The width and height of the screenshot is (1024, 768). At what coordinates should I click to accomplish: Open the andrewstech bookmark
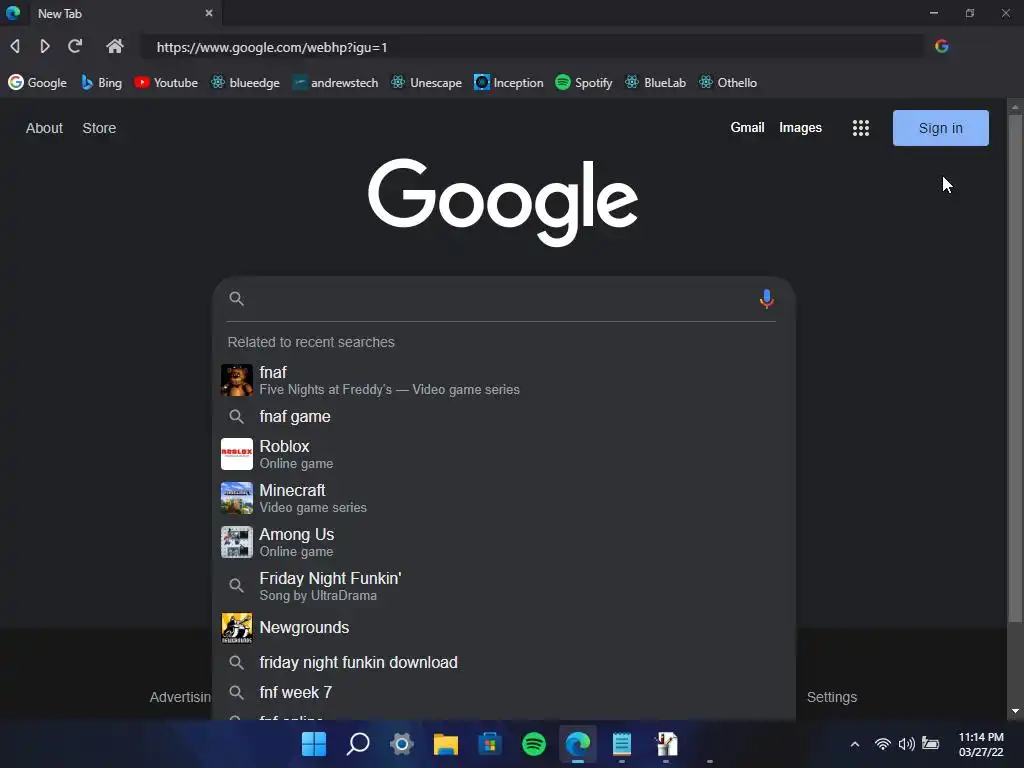pos(335,82)
